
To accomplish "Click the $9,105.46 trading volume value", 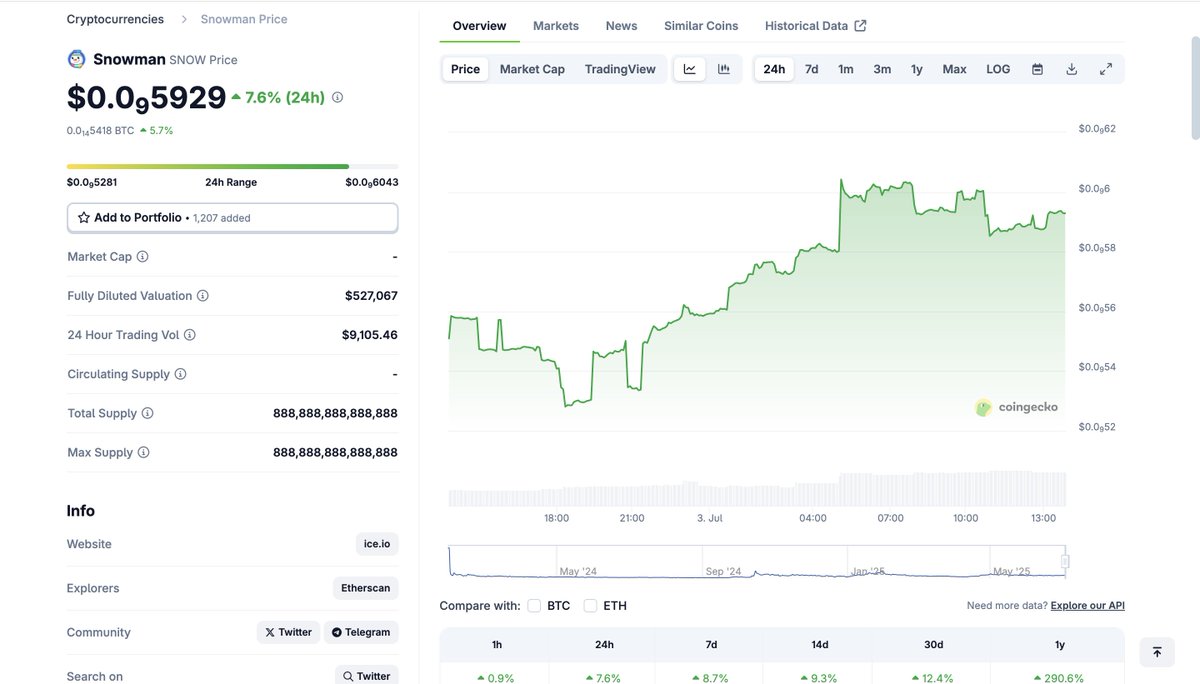I will tap(370, 335).
